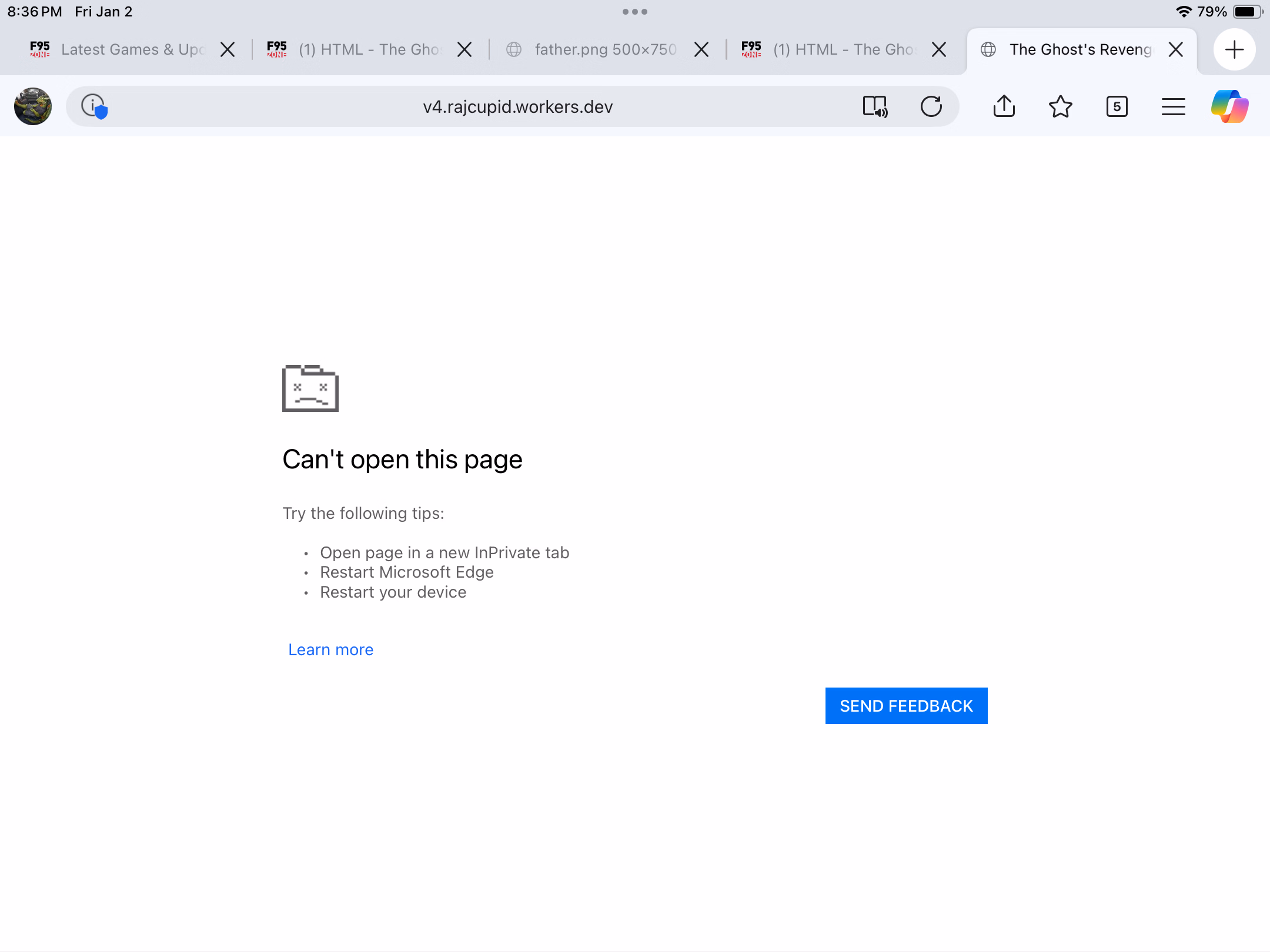Open tab switcher showing 5 tabs
Image resolution: width=1270 pixels, height=952 pixels.
coord(1117,106)
